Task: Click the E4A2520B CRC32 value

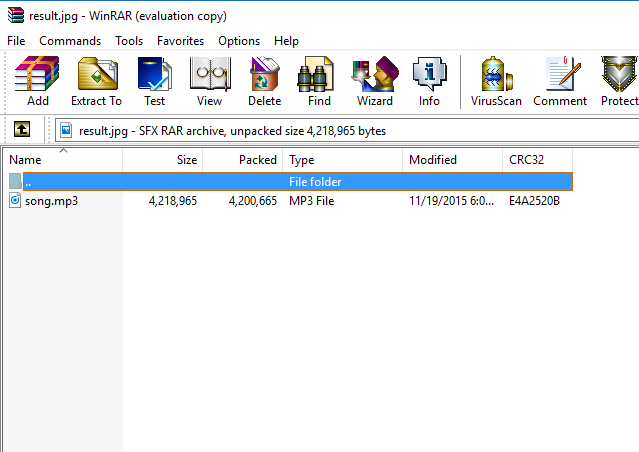Action: tap(534, 201)
